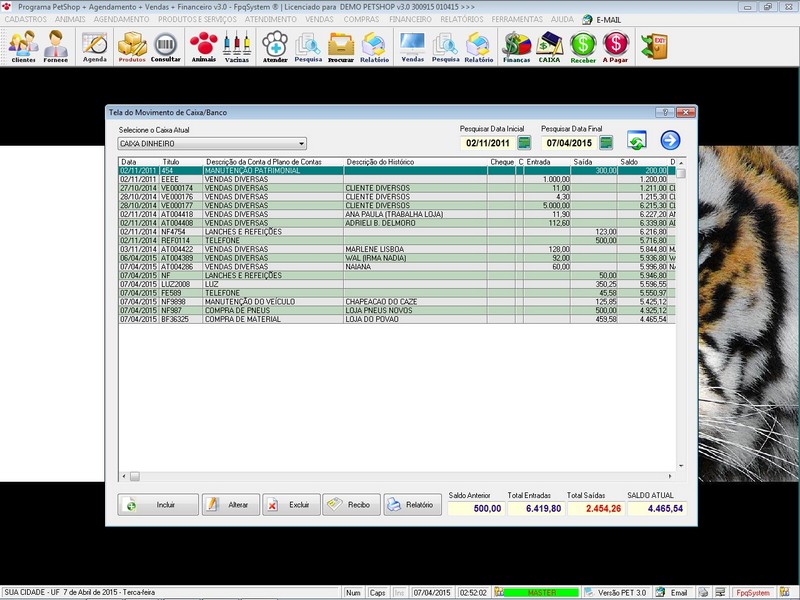Select the VE000174 row
This screenshot has height=600, width=800.
397,188
